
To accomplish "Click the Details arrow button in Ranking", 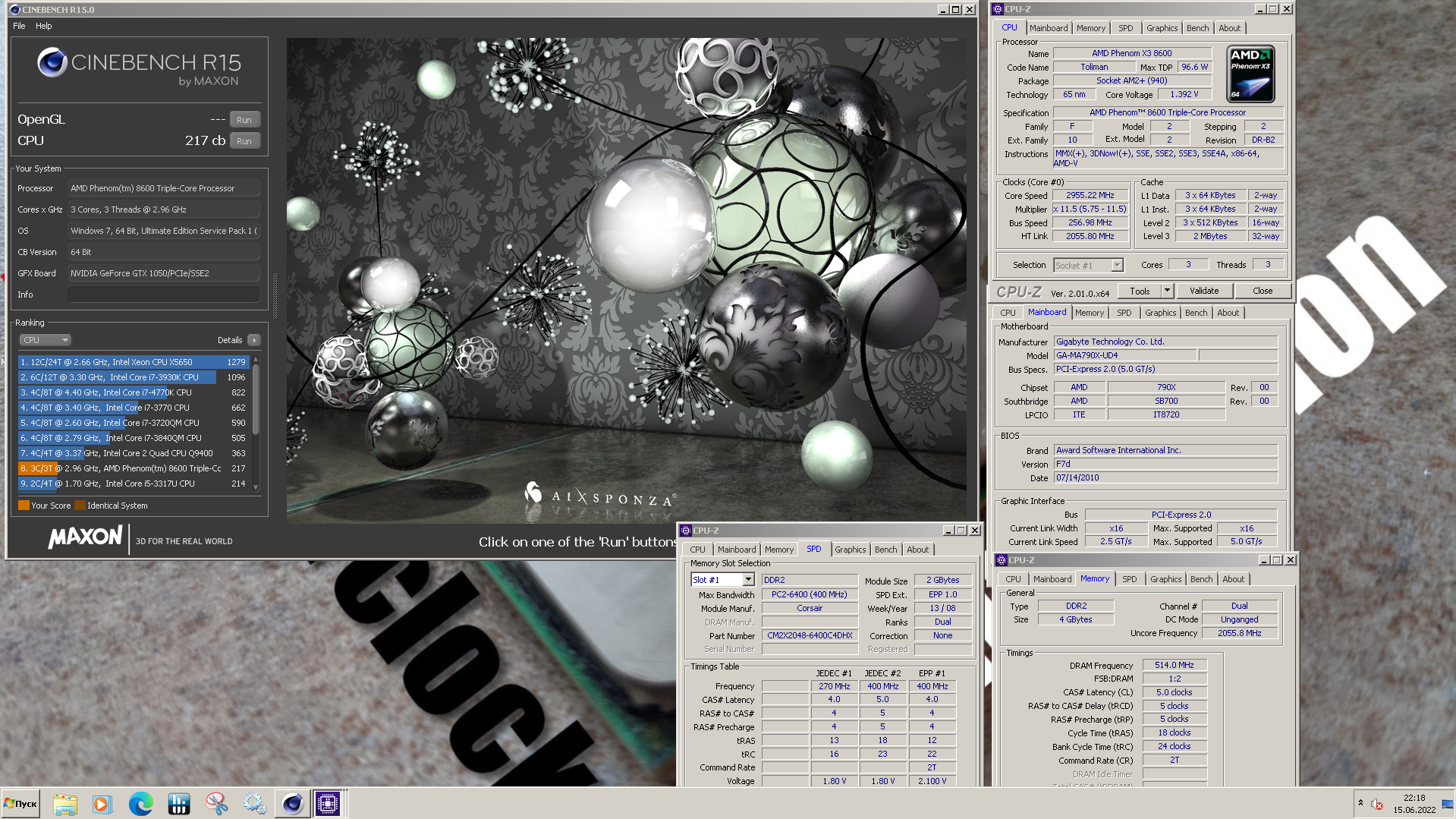I will click(254, 340).
